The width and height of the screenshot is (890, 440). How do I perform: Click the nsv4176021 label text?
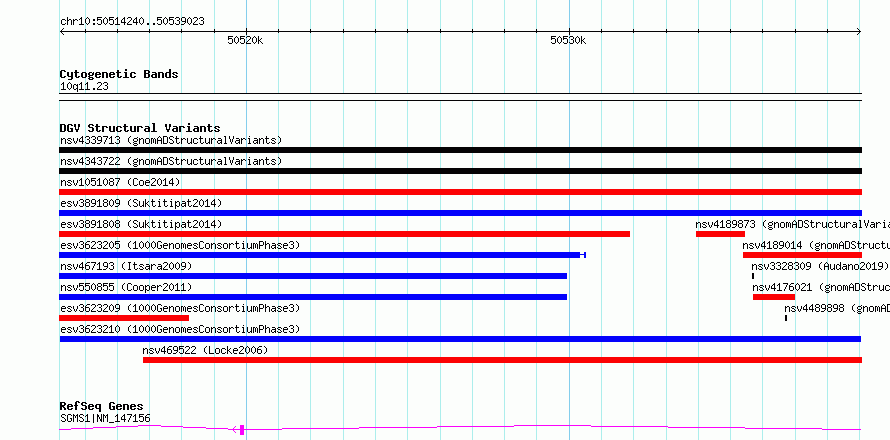pyautogui.click(x=821, y=287)
